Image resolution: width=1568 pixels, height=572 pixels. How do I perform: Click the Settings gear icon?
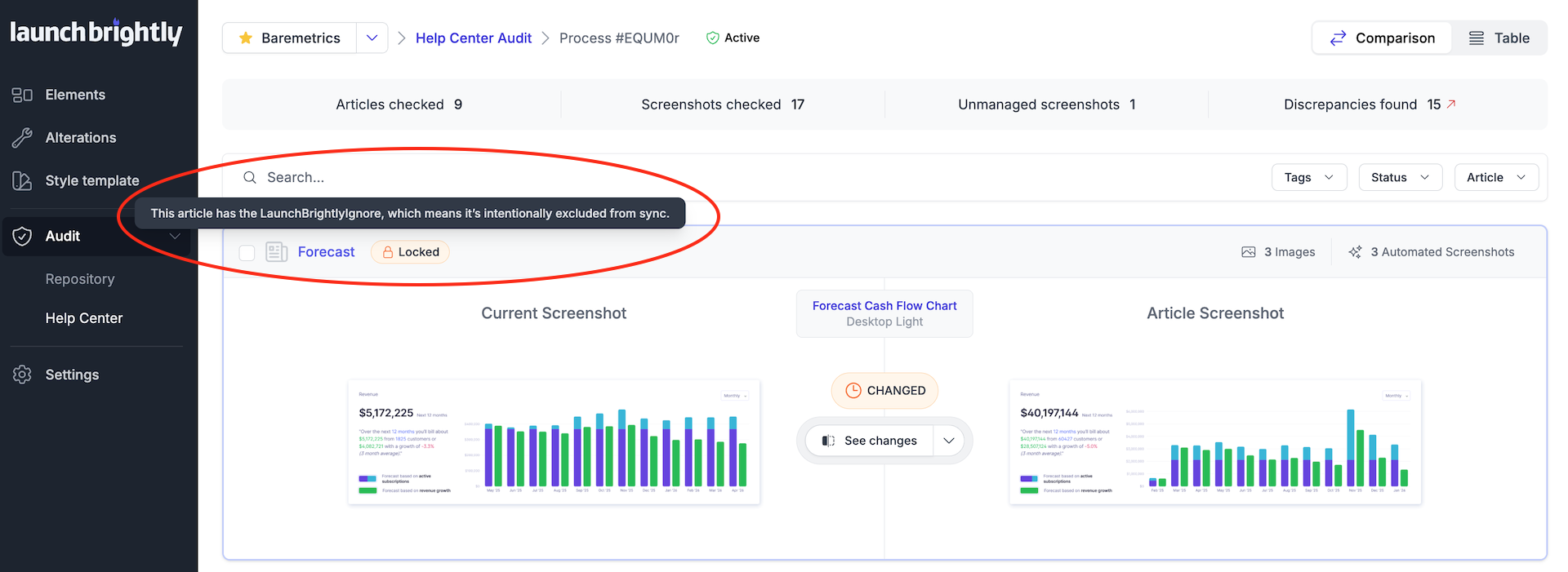coord(22,375)
